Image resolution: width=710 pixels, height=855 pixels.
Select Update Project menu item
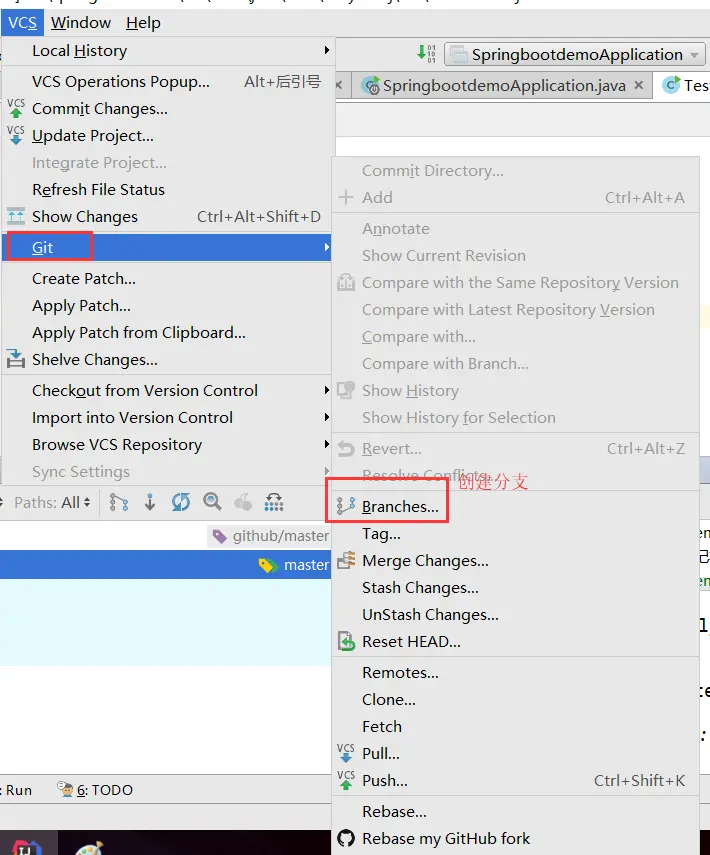tap(167, 135)
